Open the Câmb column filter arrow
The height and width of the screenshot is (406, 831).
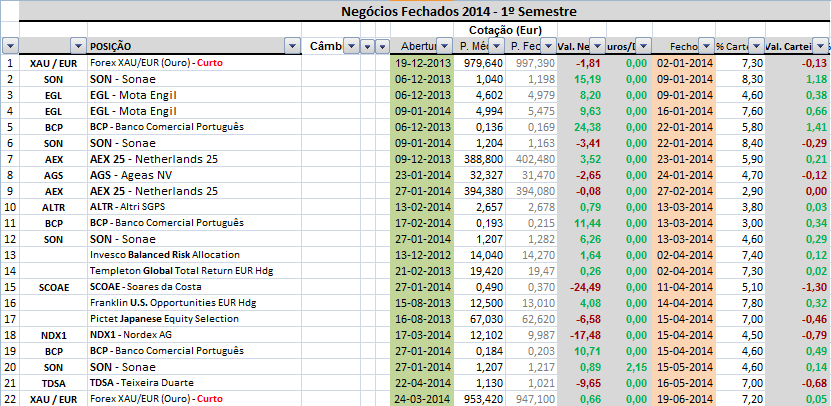[351, 47]
